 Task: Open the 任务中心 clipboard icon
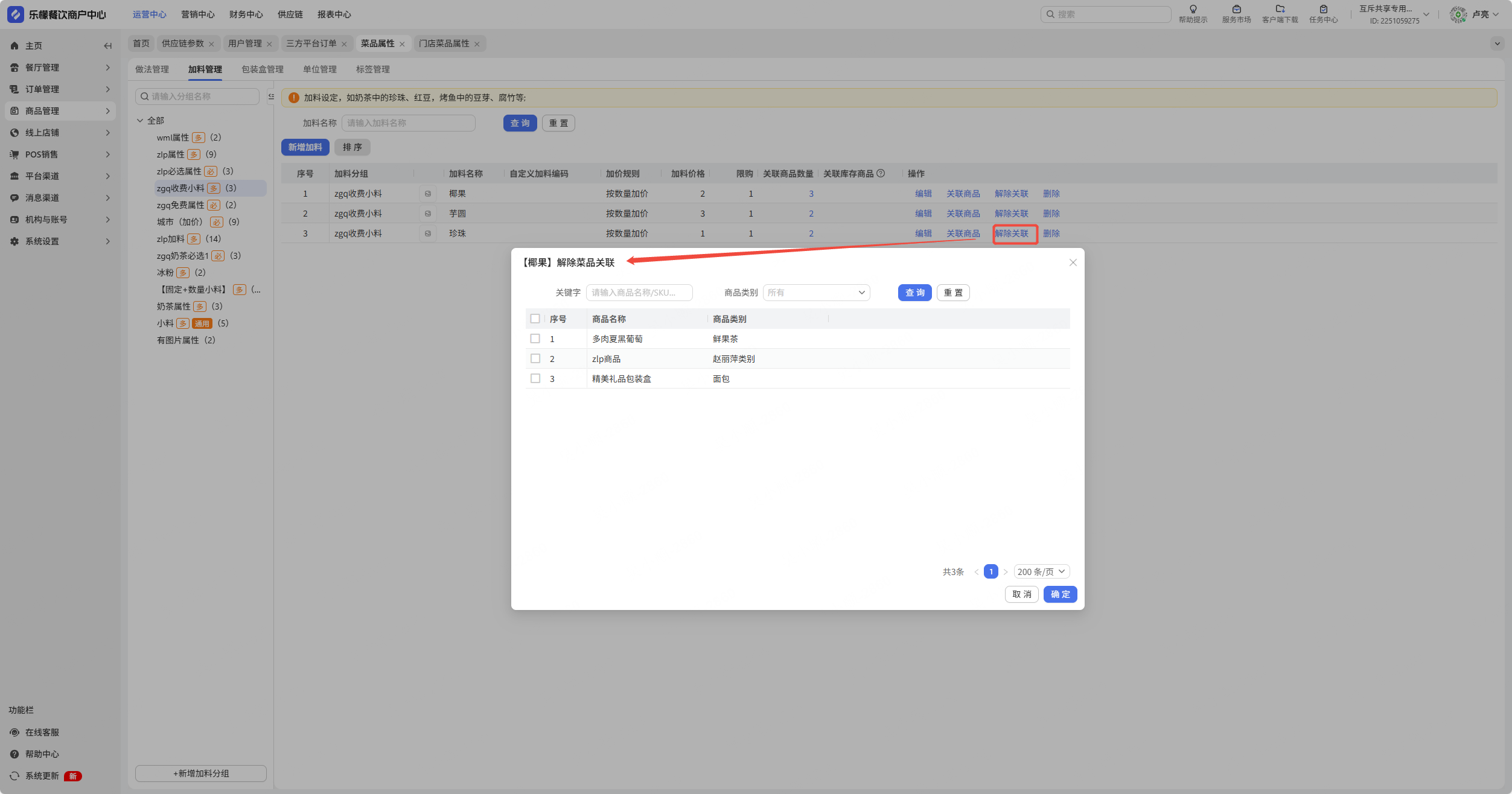pos(1323,9)
